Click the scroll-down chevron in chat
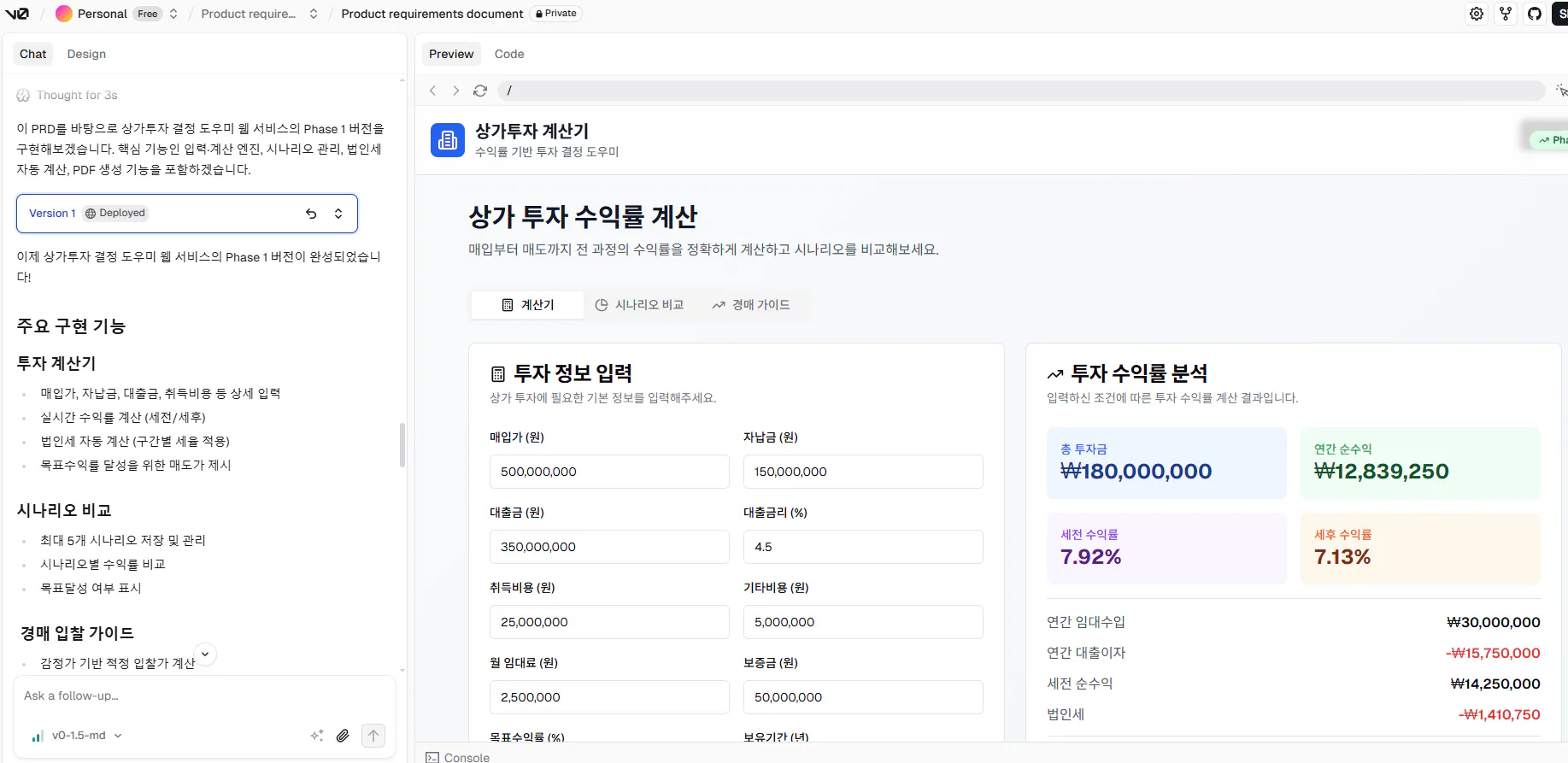The height and width of the screenshot is (763, 1568). pos(205,654)
